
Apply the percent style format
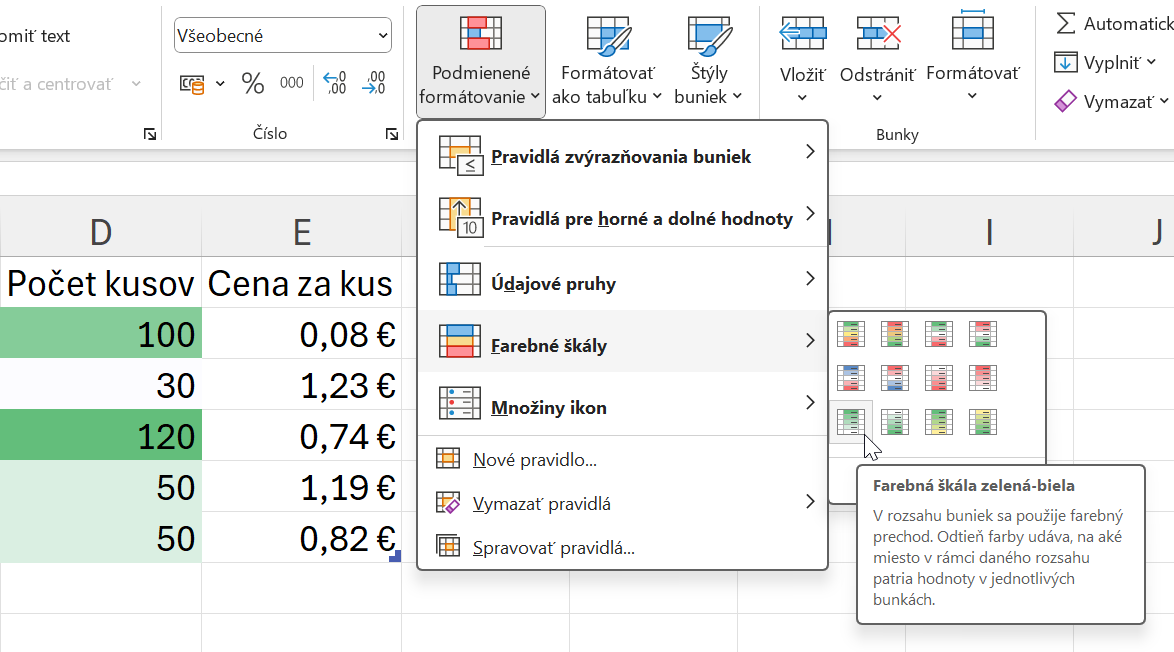253,83
